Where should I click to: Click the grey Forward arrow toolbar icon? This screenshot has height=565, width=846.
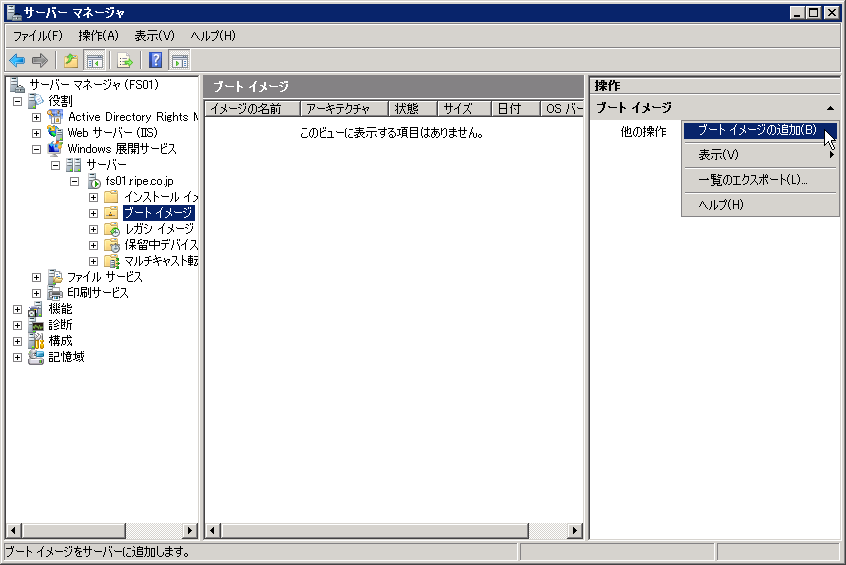point(40,60)
